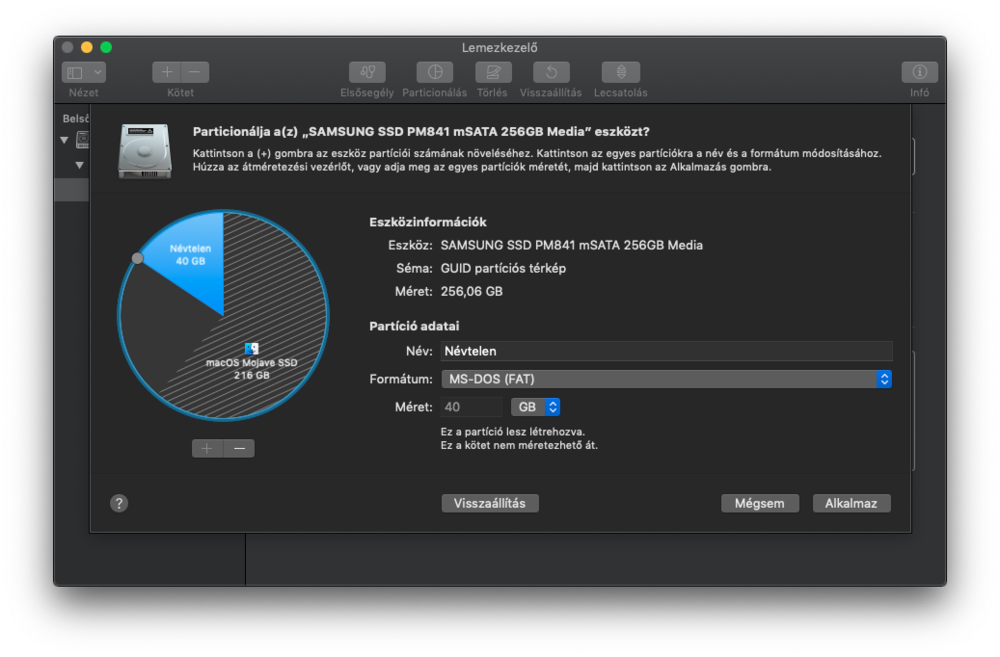Add a partition with the plus button
Image resolution: width=1000 pixels, height=657 pixels.
click(207, 448)
